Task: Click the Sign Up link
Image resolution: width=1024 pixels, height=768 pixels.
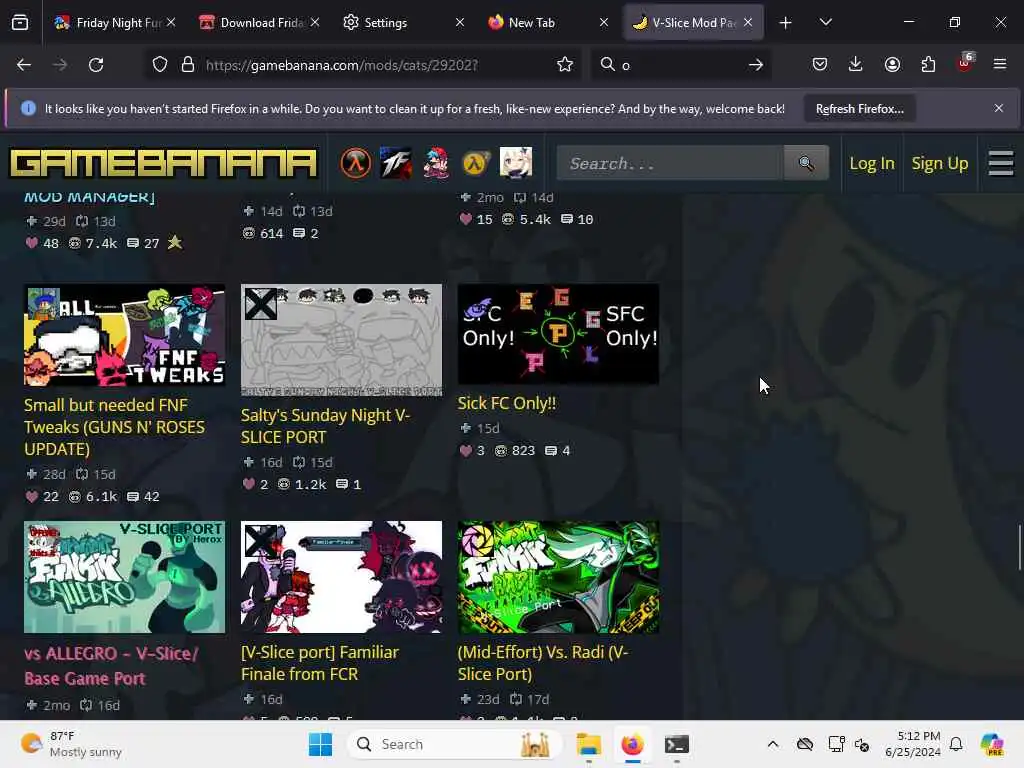Action: coord(940,163)
